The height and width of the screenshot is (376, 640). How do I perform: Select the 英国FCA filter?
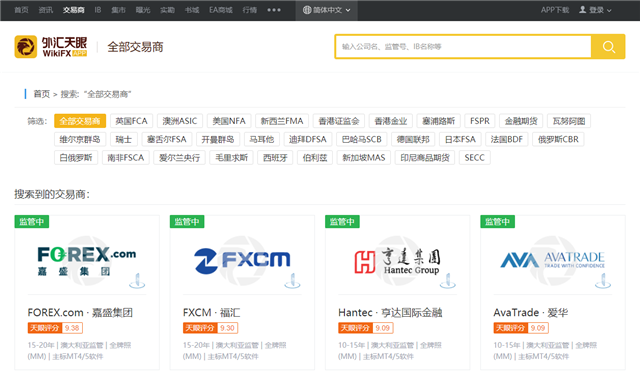tap(131, 121)
